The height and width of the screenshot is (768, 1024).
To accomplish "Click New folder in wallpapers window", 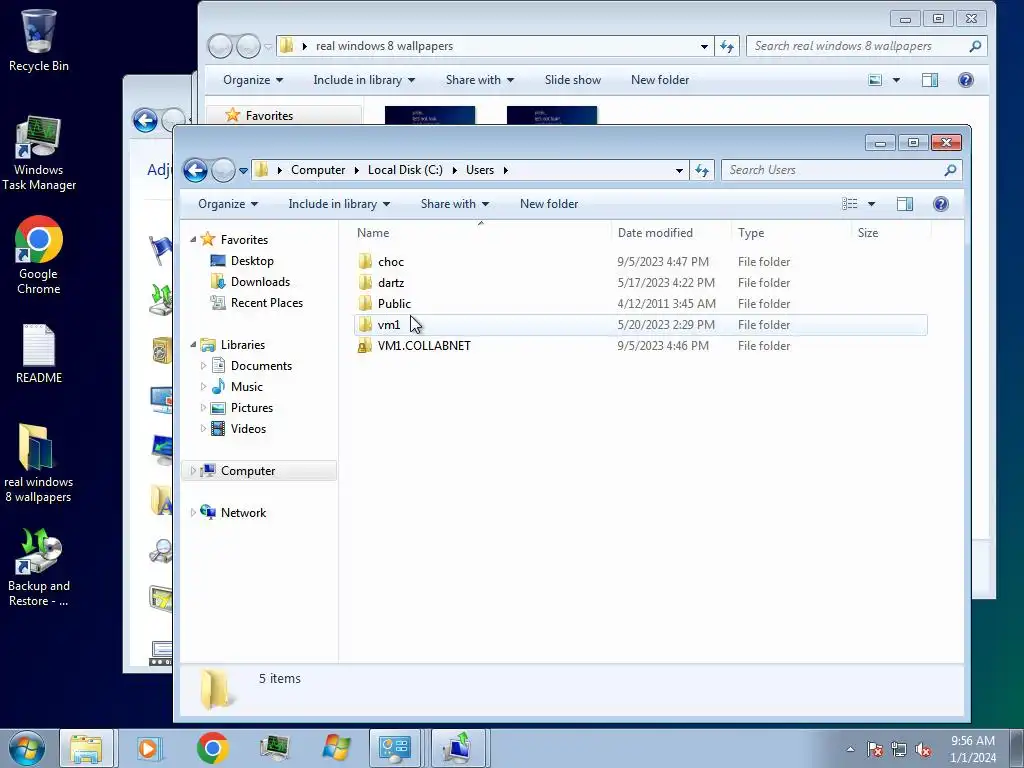I will click(x=660, y=80).
